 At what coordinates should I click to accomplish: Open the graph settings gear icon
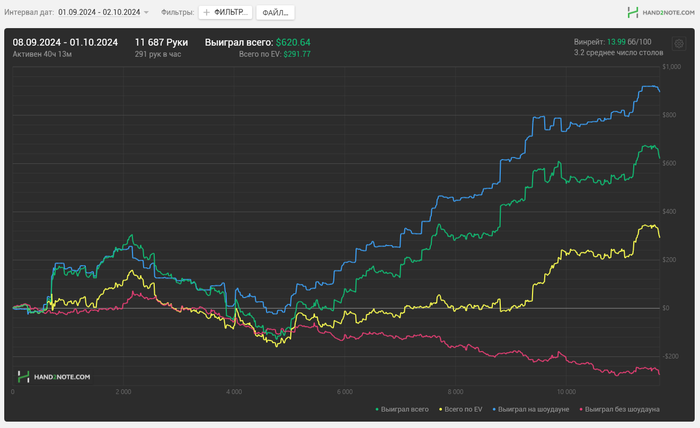point(679,44)
